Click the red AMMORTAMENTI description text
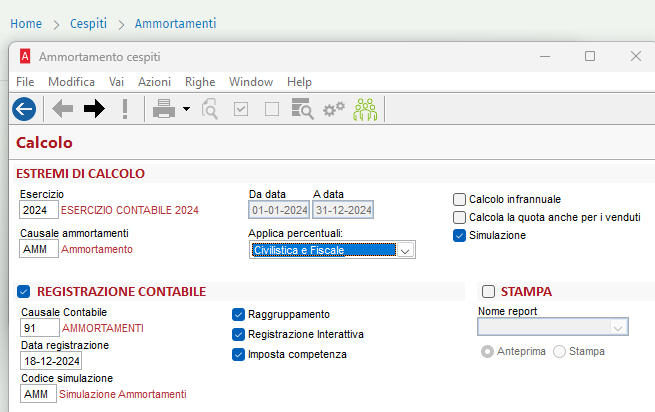Image resolution: width=655 pixels, height=412 pixels. point(103,328)
